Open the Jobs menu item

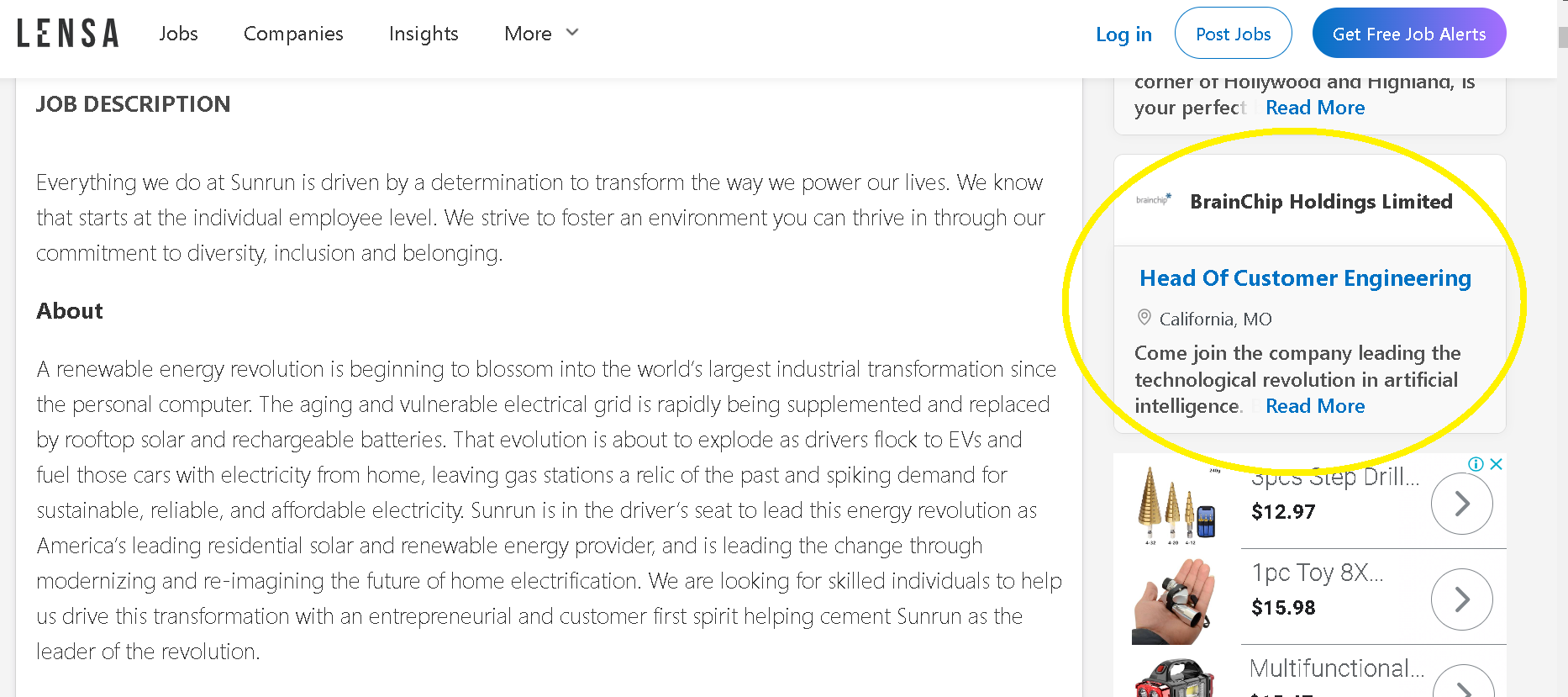click(178, 34)
